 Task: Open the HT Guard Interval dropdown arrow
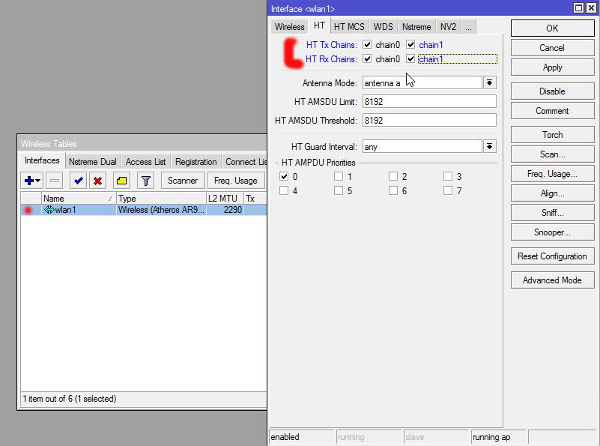(x=489, y=146)
